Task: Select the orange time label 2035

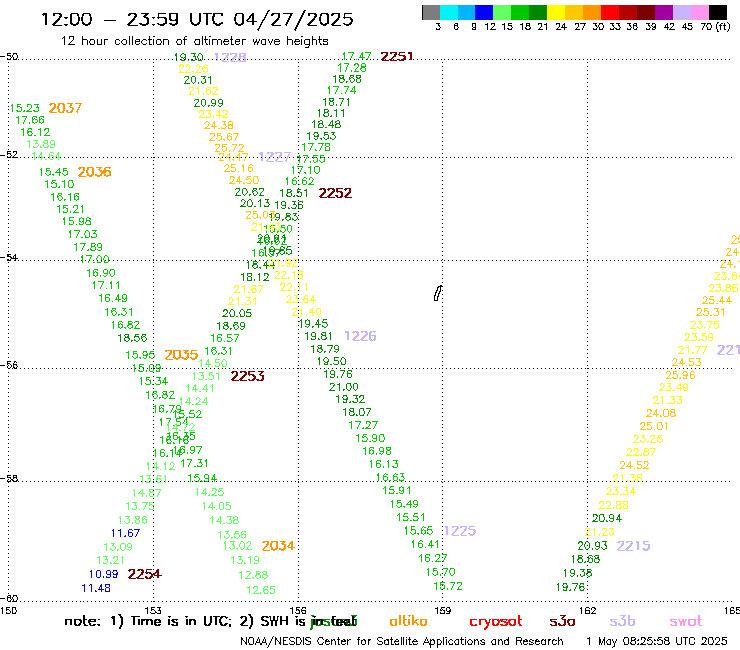Action: (181, 355)
